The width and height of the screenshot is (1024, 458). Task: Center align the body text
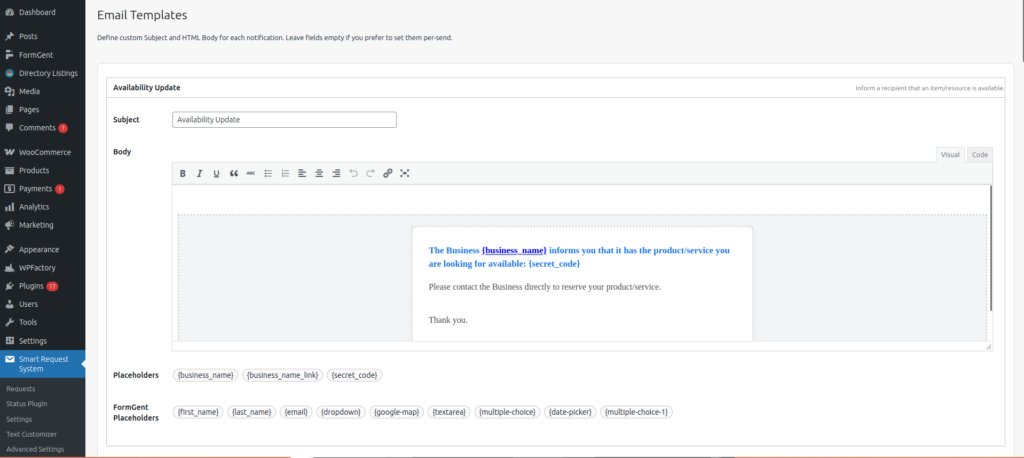click(319, 173)
